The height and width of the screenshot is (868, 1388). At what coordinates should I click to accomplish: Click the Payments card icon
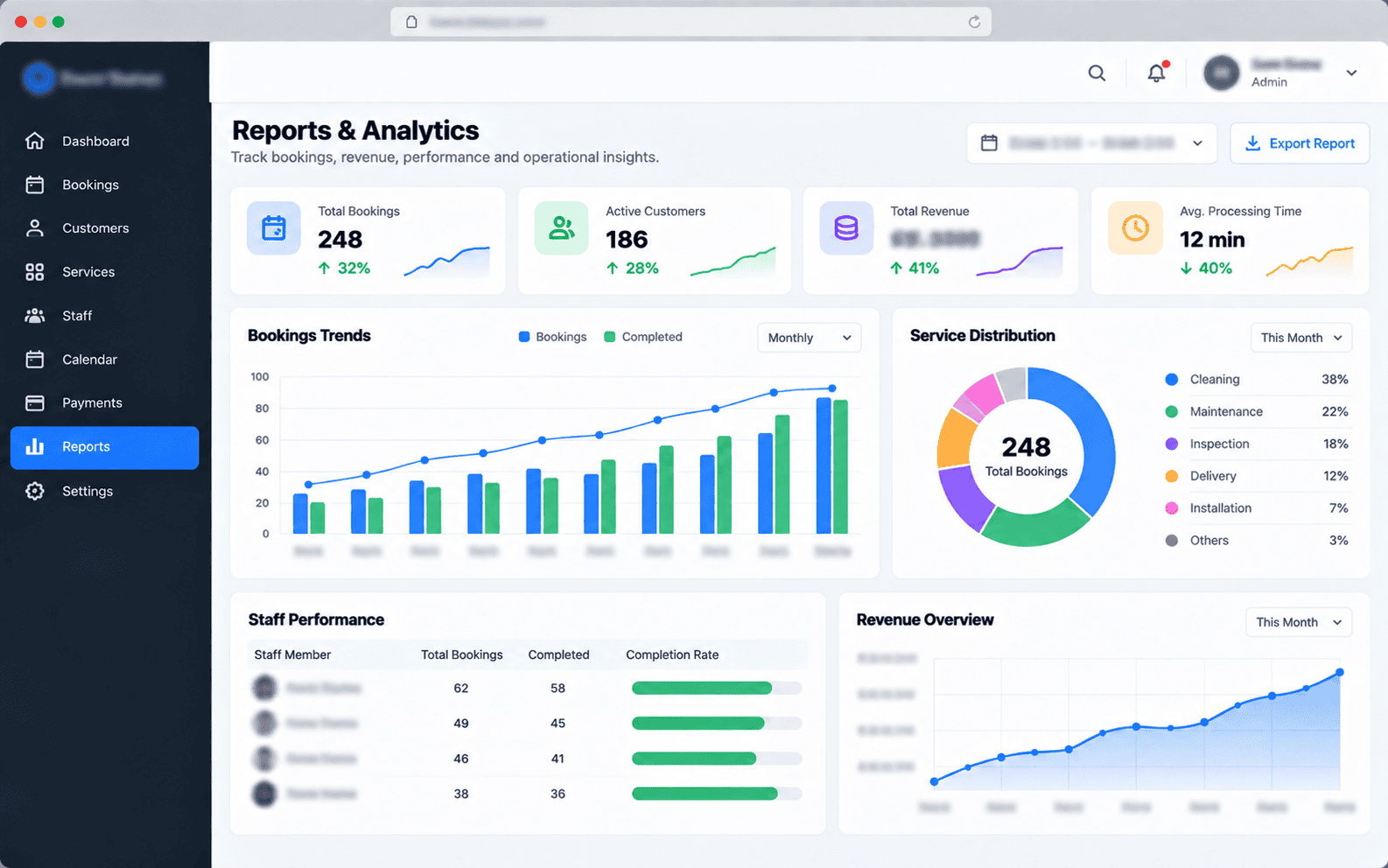pyautogui.click(x=35, y=403)
